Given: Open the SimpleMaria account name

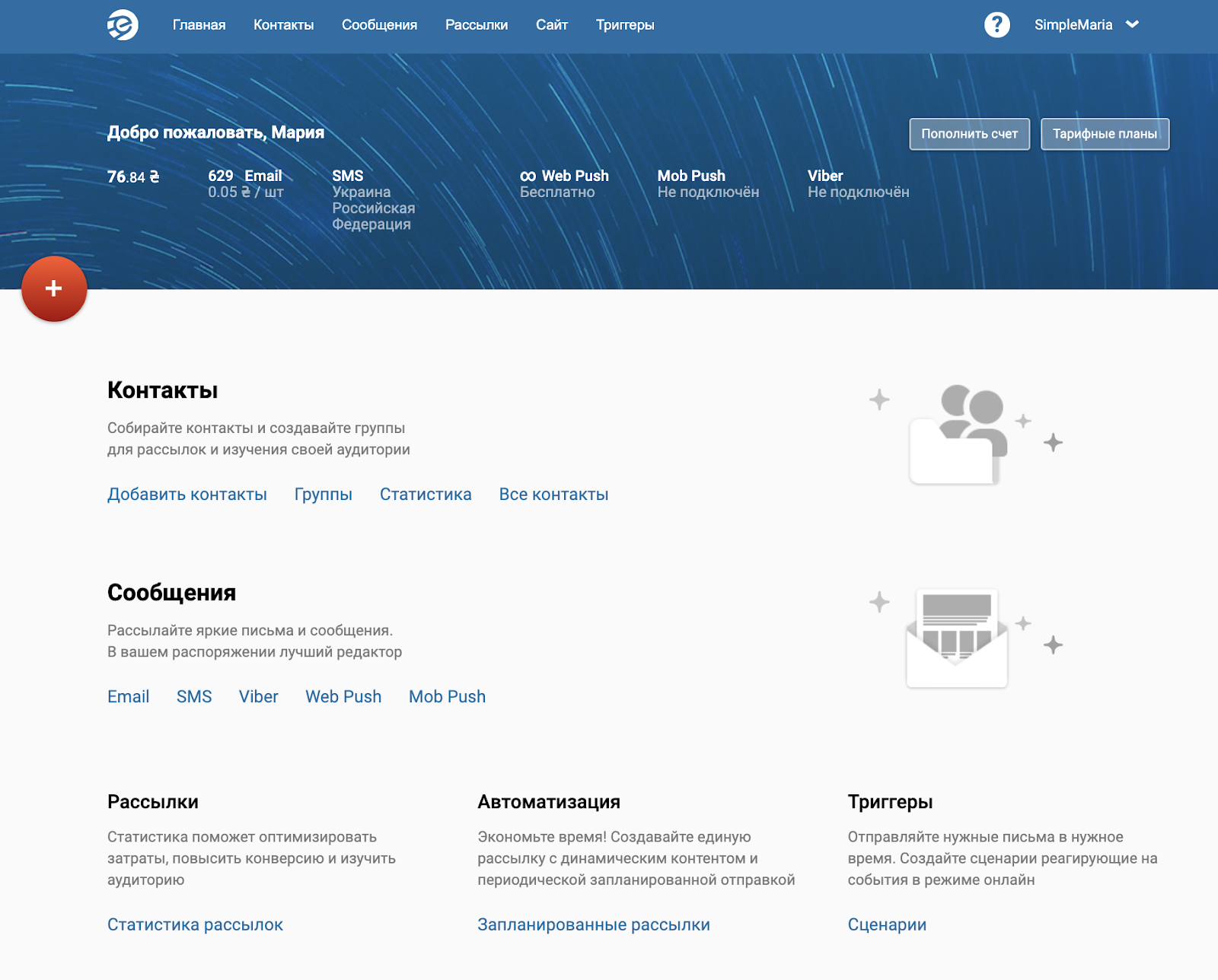Looking at the screenshot, I should click(1073, 24).
